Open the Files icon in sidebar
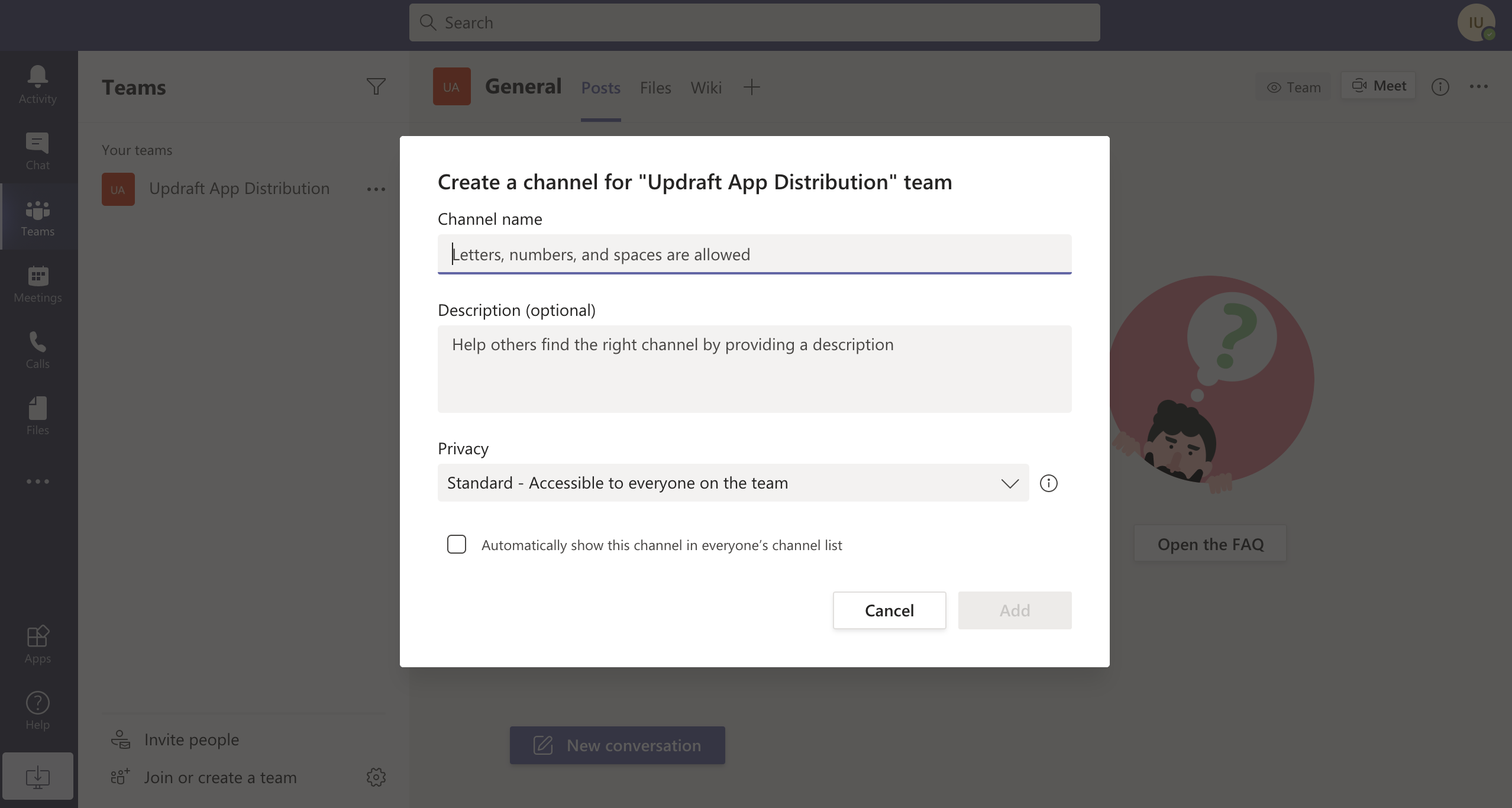The width and height of the screenshot is (1512, 808). [x=38, y=416]
